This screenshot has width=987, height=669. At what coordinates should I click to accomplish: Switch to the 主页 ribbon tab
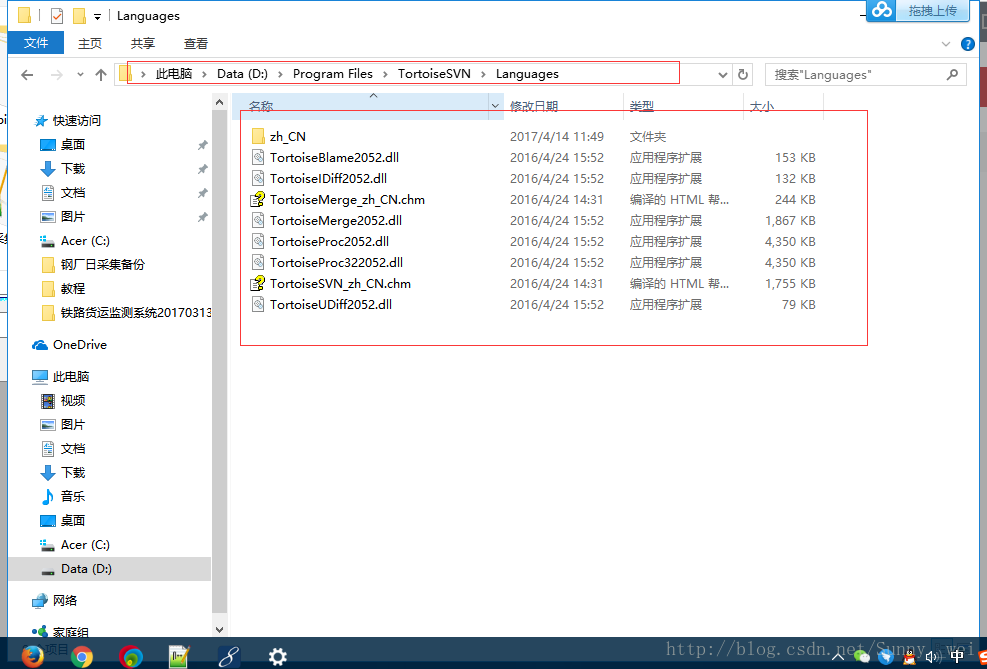click(90, 43)
